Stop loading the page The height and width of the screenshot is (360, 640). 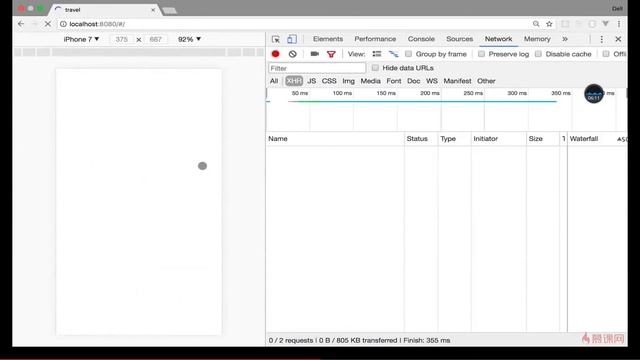coord(48,24)
